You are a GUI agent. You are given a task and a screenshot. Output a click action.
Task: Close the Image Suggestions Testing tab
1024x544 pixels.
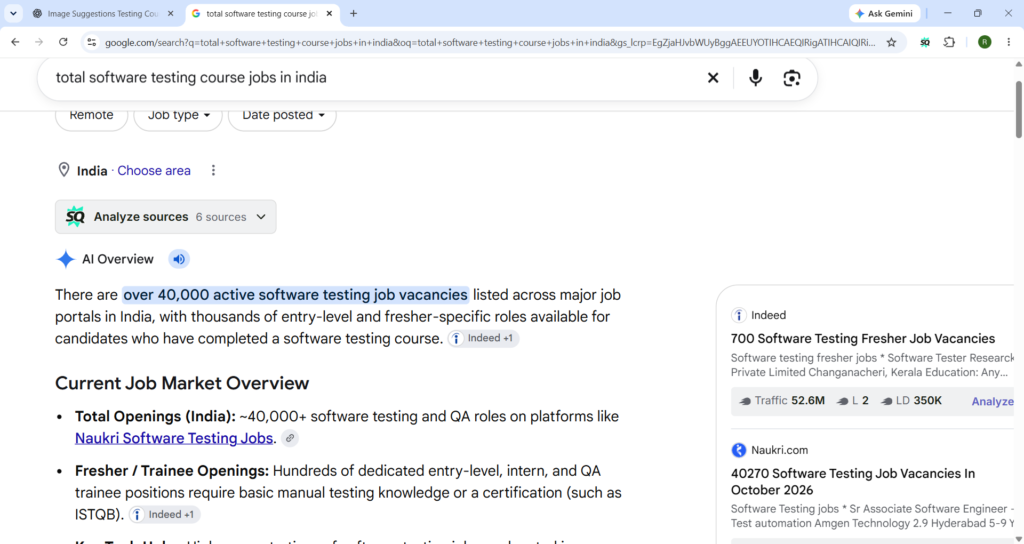171,13
